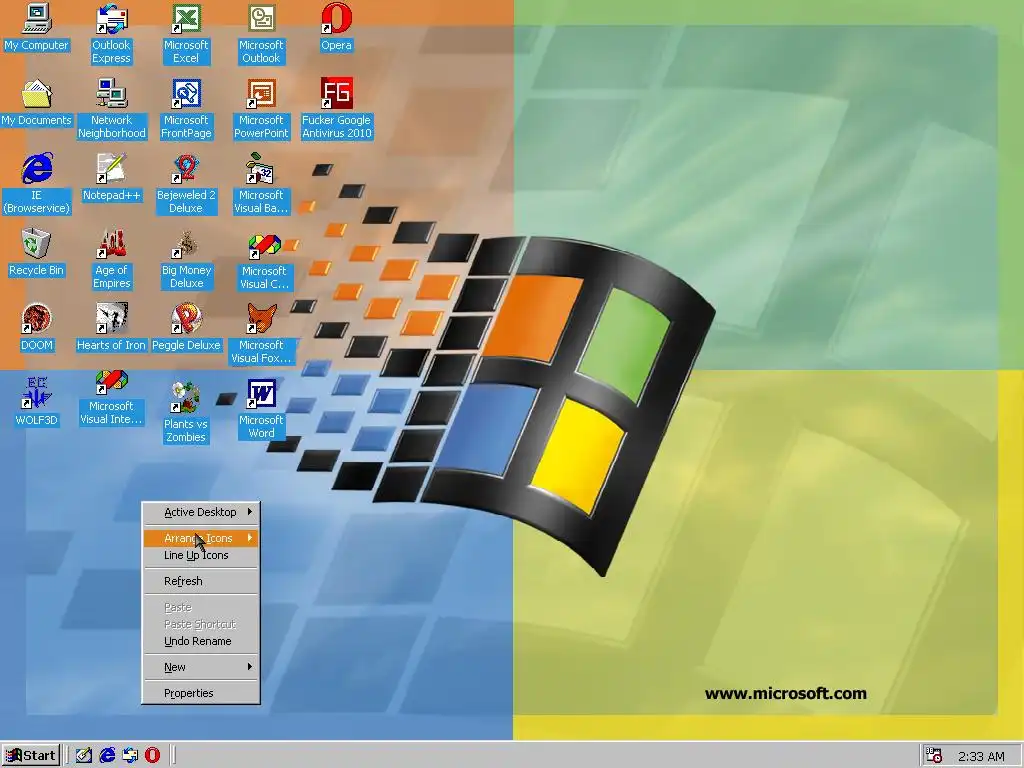Open the Start menu

click(x=31, y=756)
